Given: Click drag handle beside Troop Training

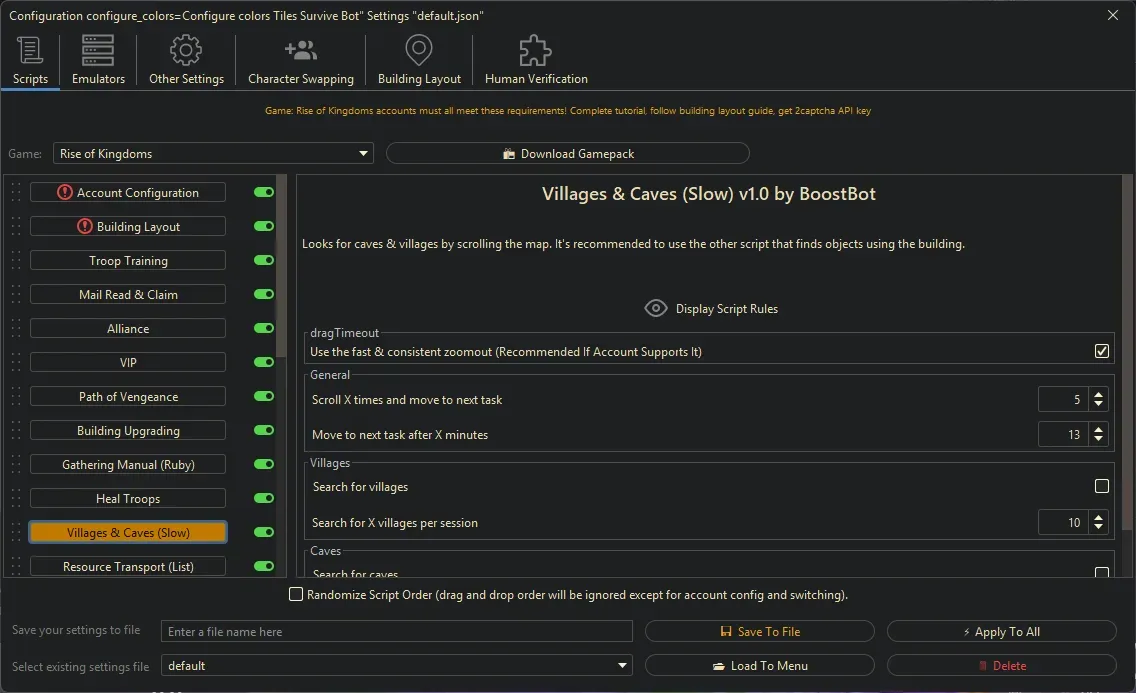Looking at the screenshot, I should coord(16,261).
